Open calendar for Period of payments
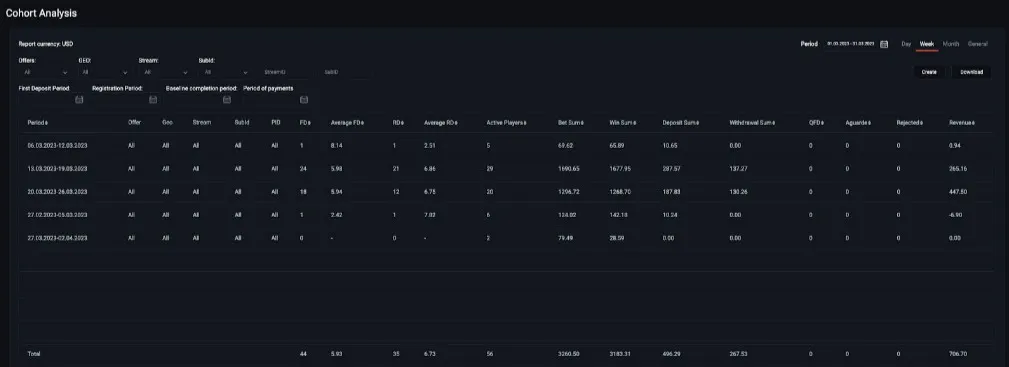 point(304,100)
